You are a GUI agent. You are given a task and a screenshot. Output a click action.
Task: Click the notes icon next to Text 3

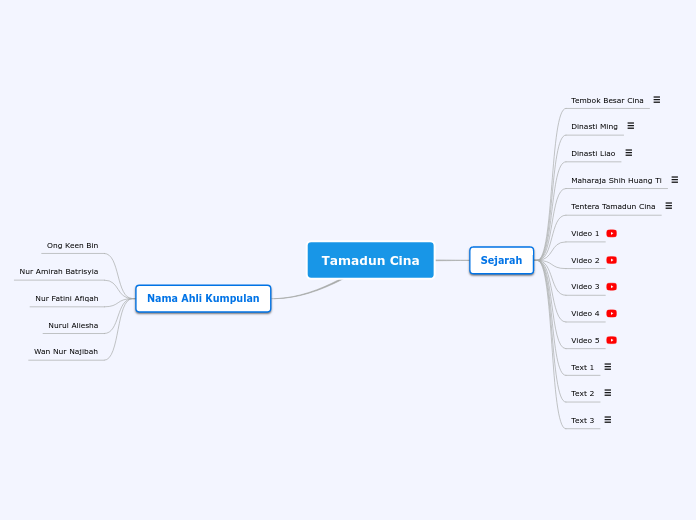point(607,420)
